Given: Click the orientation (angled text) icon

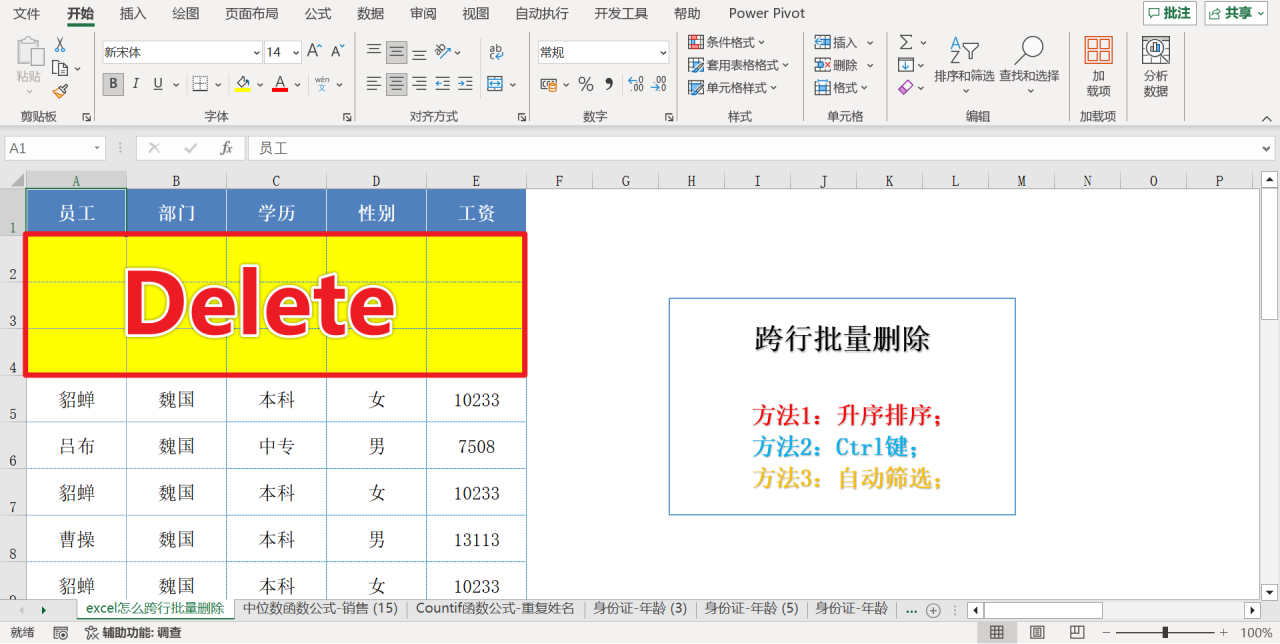Looking at the screenshot, I should click(444, 52).
